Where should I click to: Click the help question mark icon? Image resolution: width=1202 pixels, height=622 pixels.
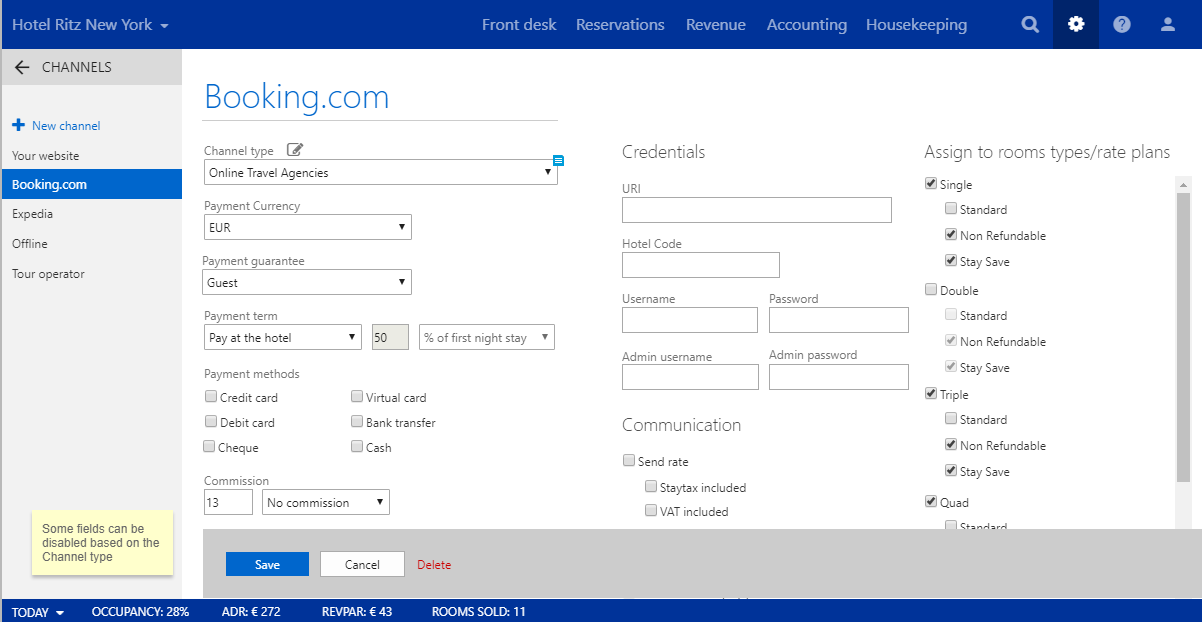click(x=1122, y=25)
